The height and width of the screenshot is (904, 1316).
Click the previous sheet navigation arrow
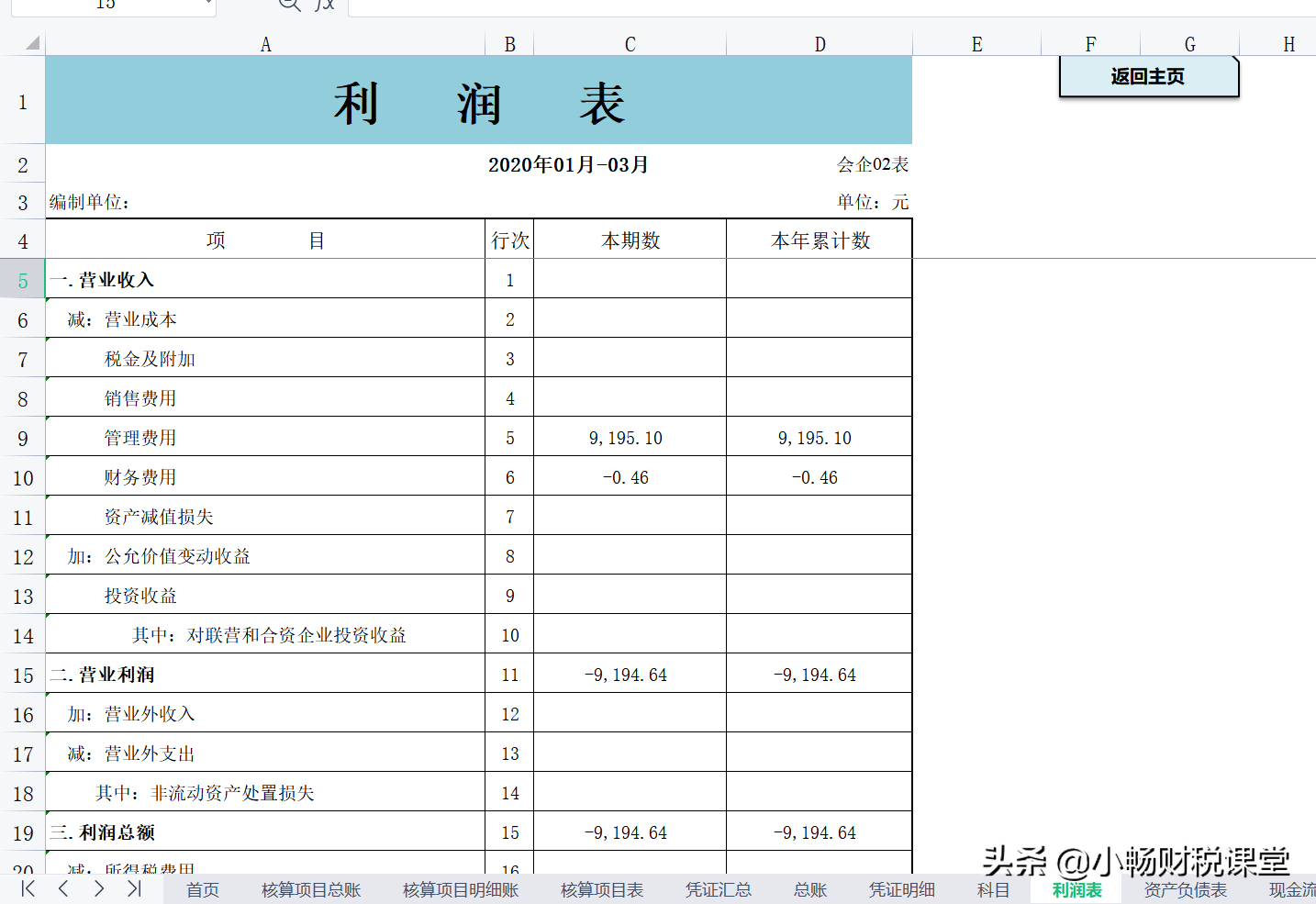62,888
